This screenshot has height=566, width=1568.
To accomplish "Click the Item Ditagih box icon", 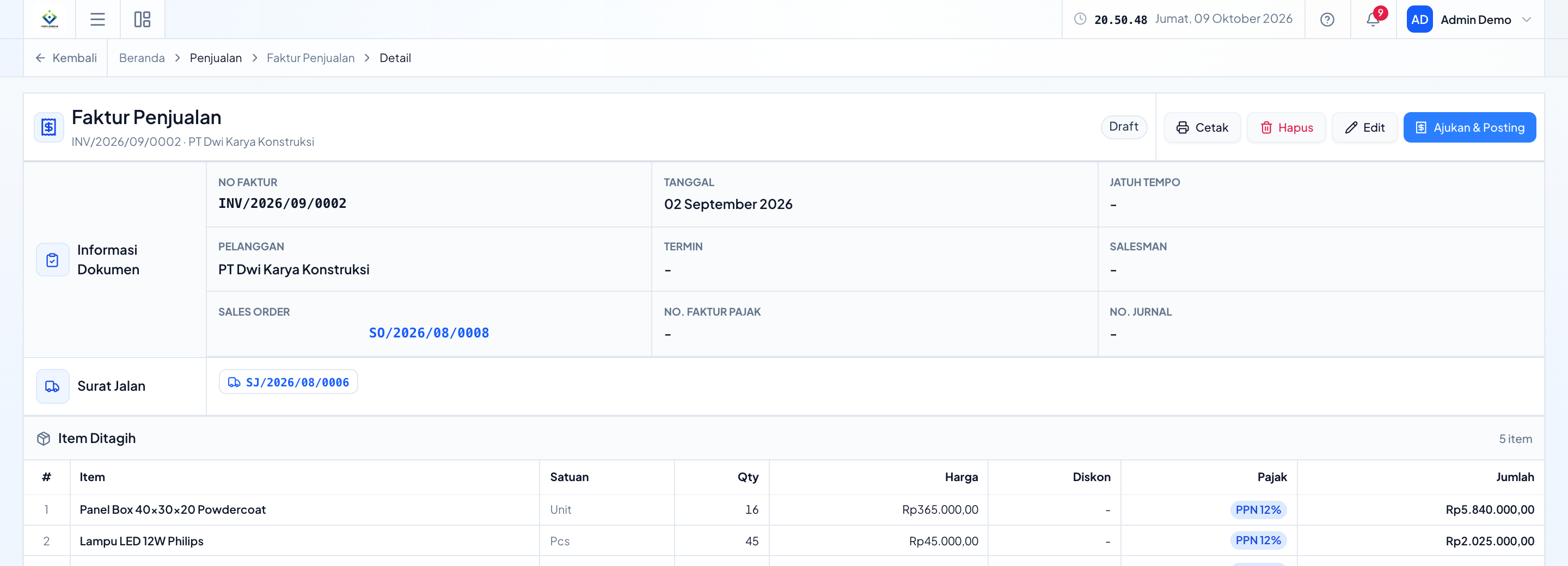I will 43,438.
